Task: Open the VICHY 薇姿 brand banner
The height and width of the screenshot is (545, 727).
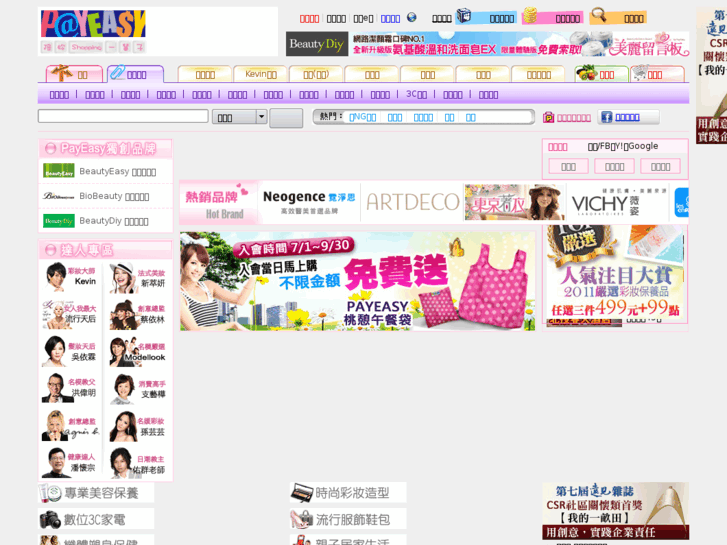Action: 616,203
